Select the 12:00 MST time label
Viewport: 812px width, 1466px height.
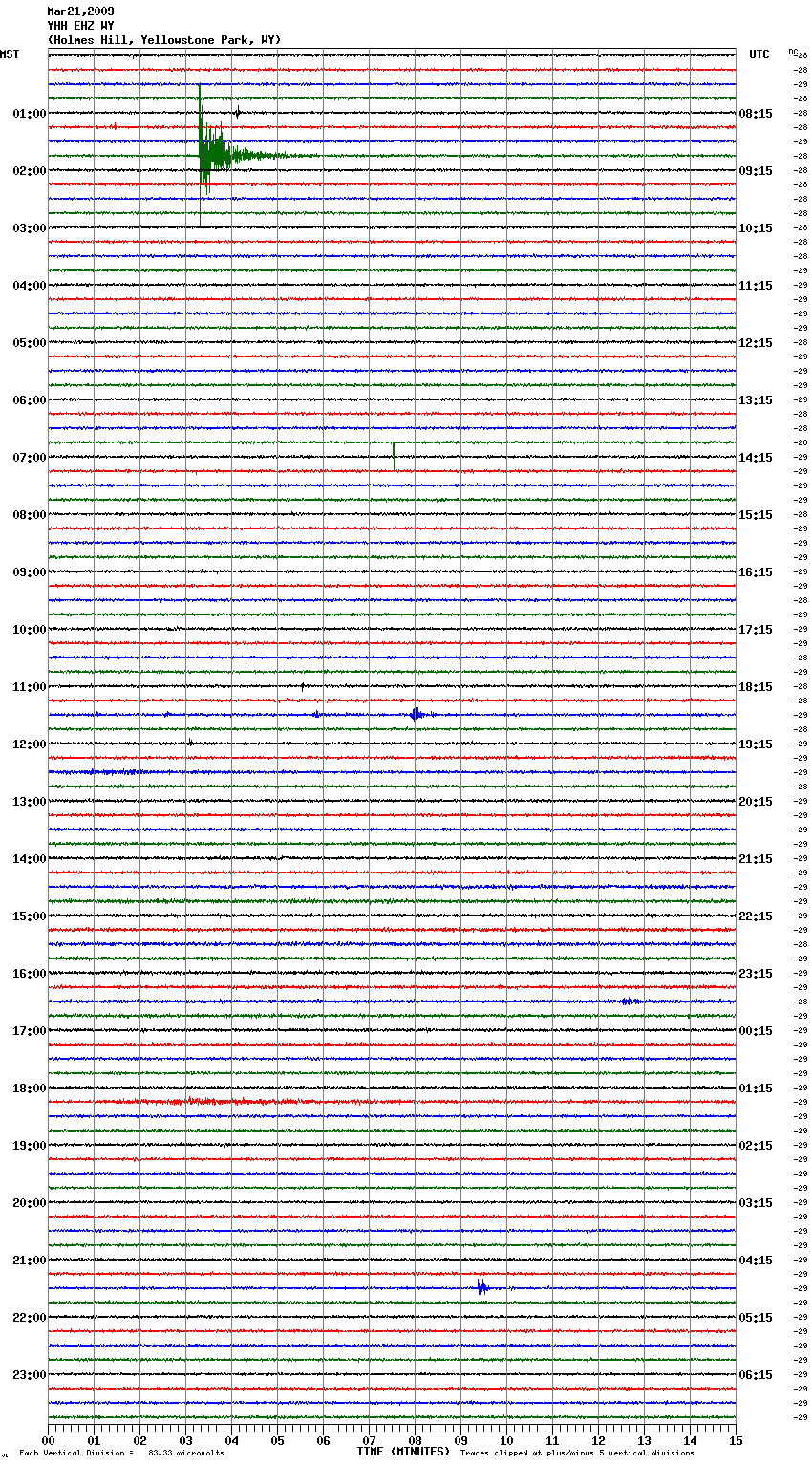point(30,744)
